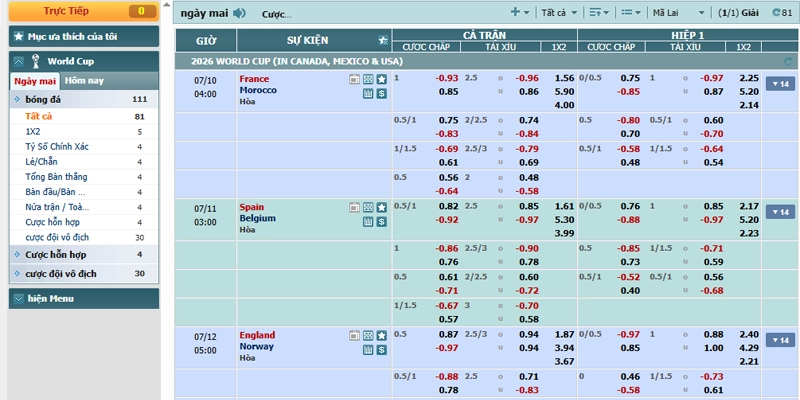Add France vs Morocco to favorites
This screenshot has height=400, width=800.
pyautogui.click(x=382, y=79)
